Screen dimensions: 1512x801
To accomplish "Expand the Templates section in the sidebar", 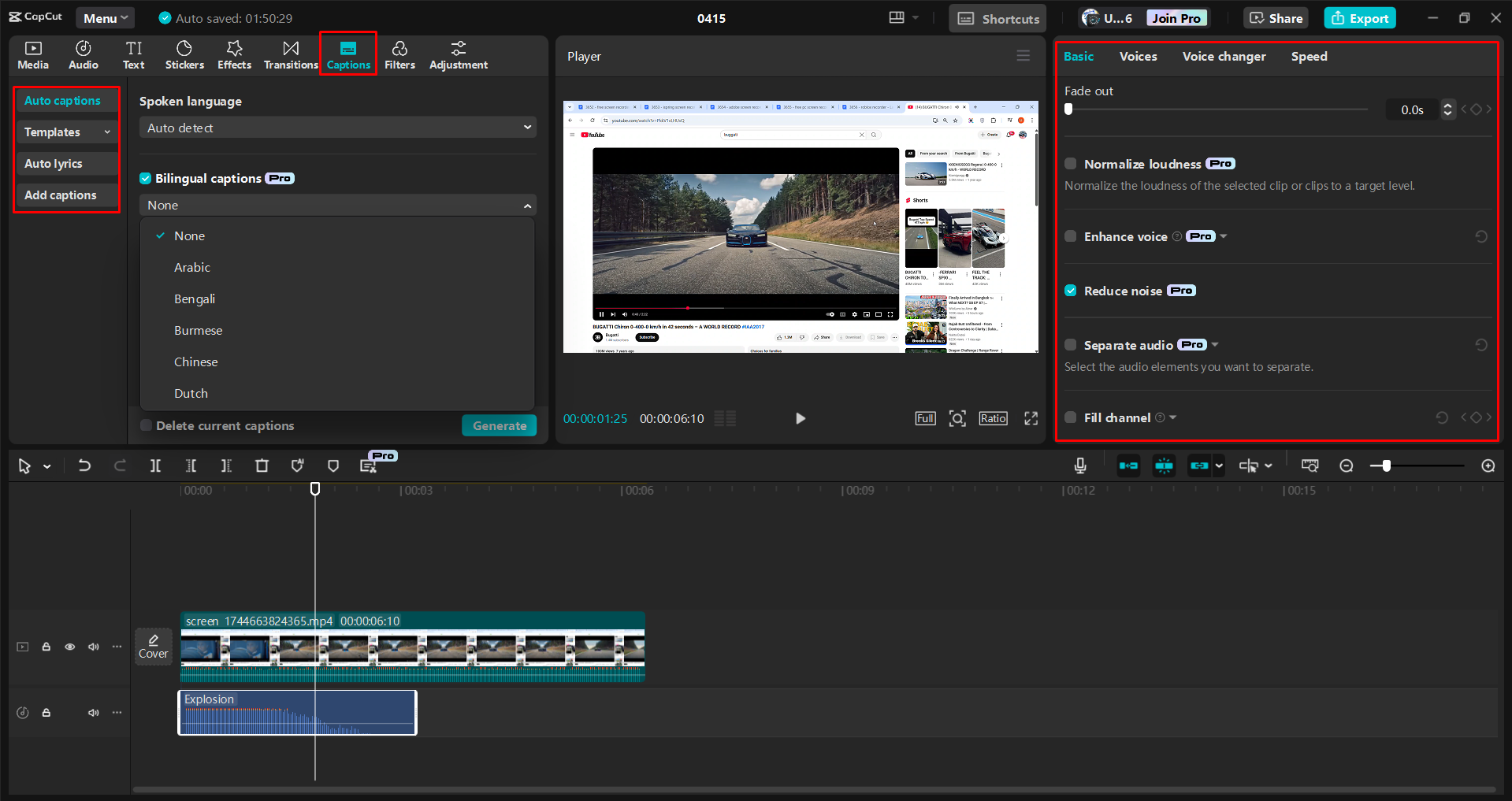I will (107, 132).
